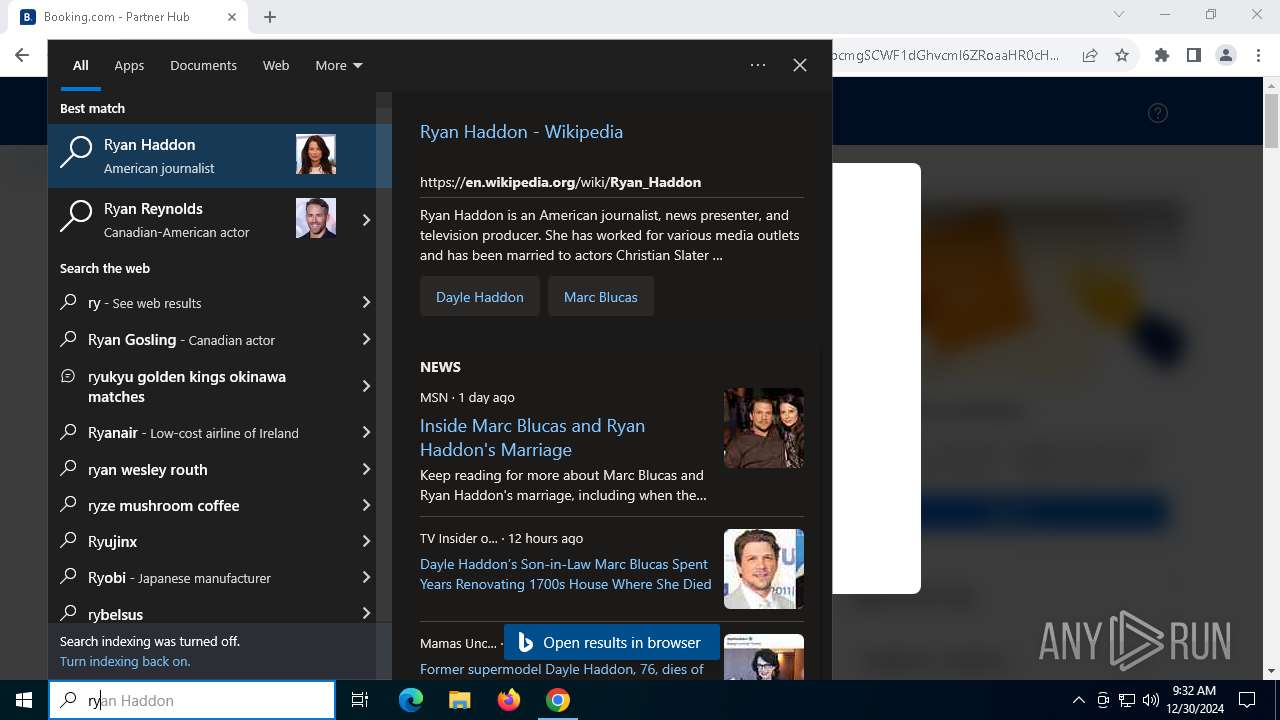Viewport: 1280px width, 720px height.
Task: Open the Ryan Haddon - Wikipedia title link
Action: [521, 132]
